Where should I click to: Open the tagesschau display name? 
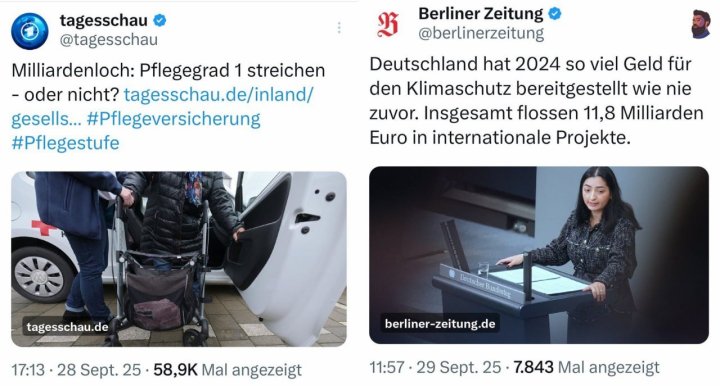(x=104, y=20)
